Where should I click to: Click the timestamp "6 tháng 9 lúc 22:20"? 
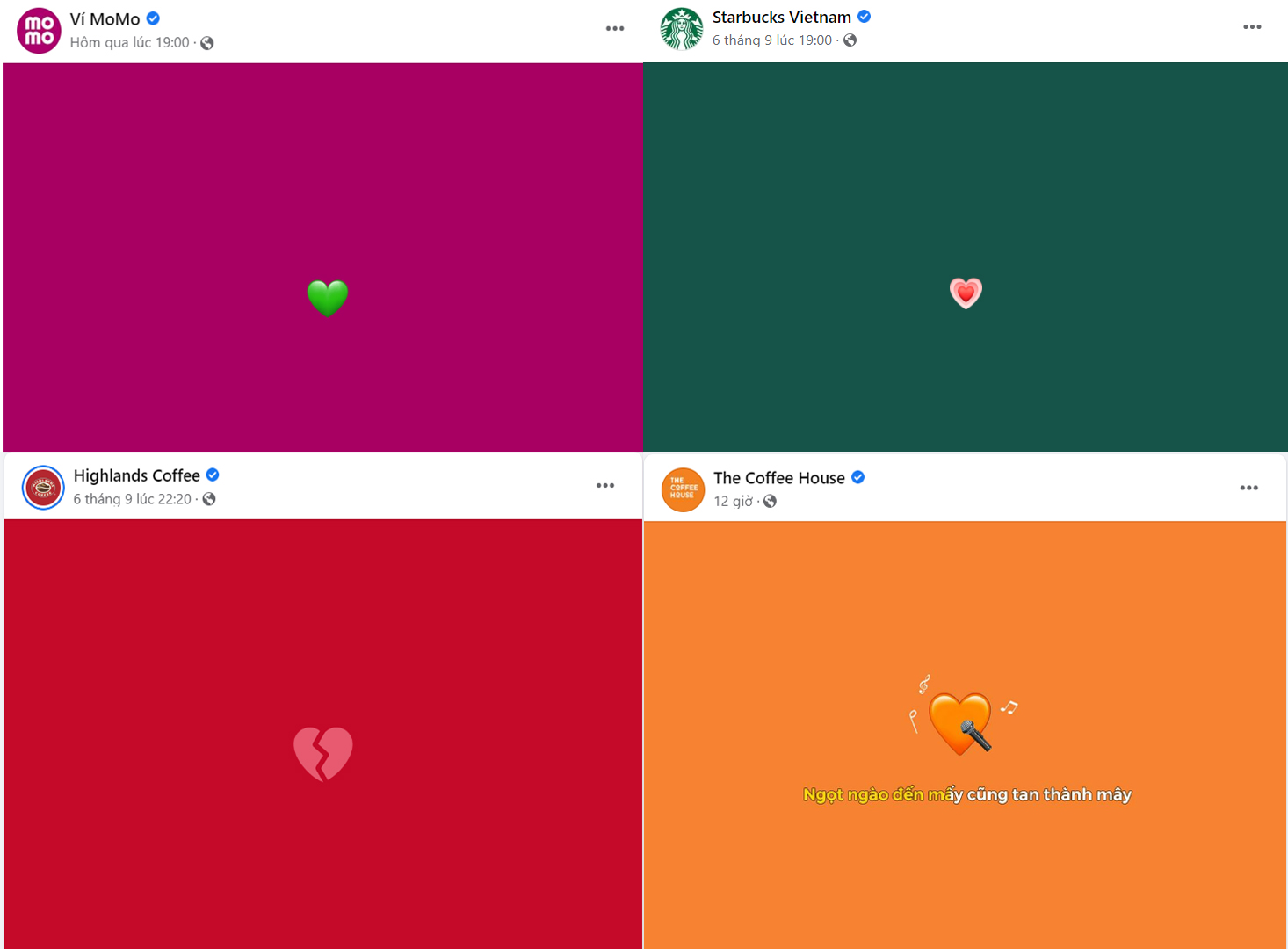click(x=133, y=499)
